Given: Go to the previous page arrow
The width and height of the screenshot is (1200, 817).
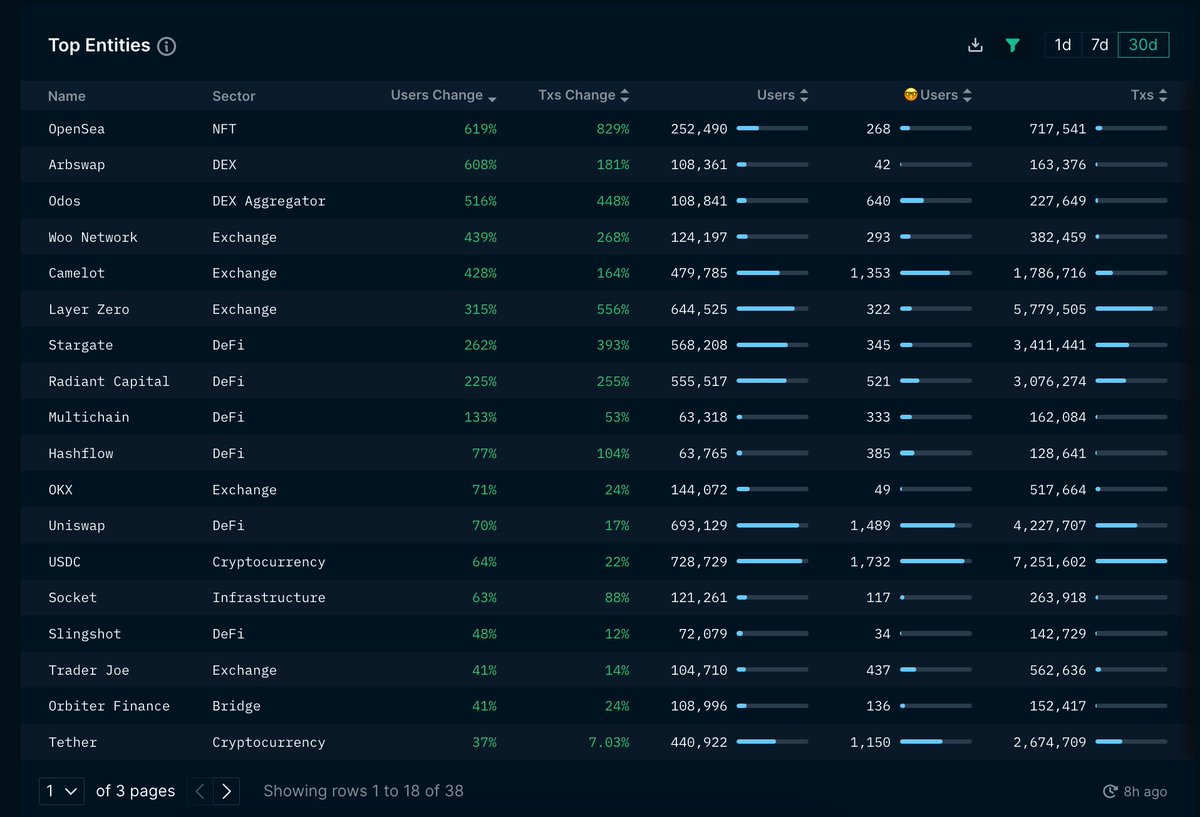Looking at the screenshot, I should (200, 791).
